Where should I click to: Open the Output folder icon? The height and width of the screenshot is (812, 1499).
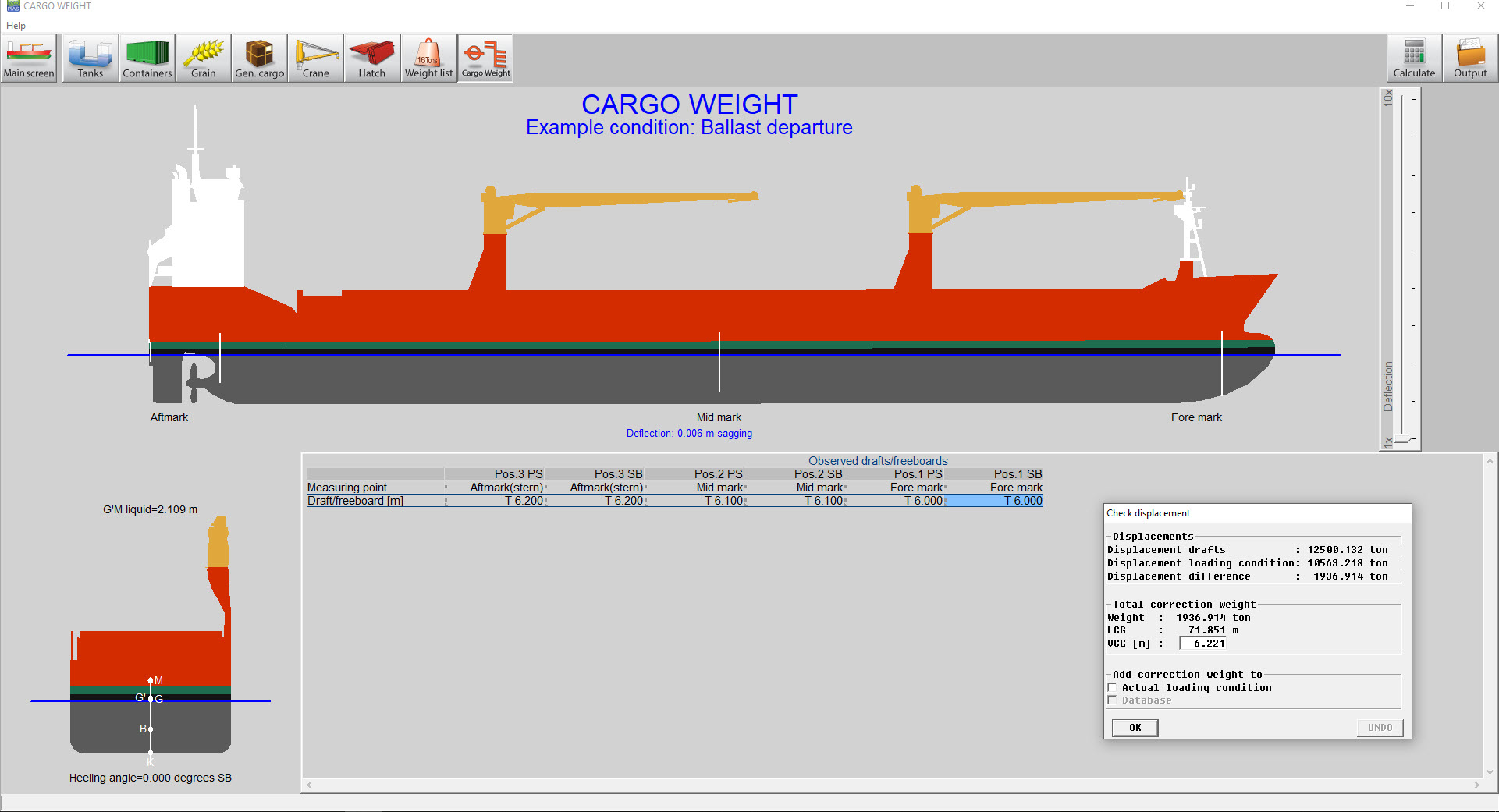coord(1470,59)
